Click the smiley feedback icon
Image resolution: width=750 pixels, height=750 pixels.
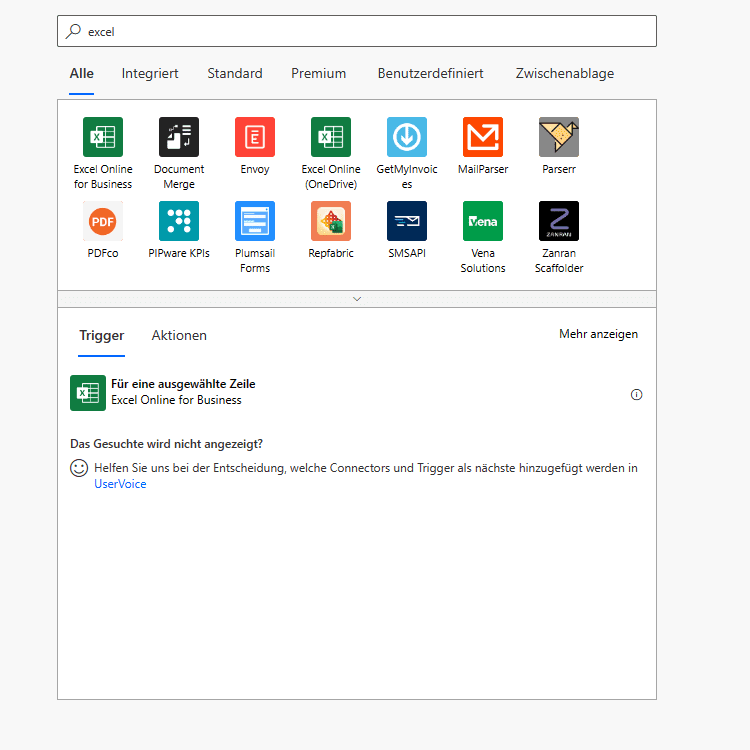pyautogui.click(x=79, y=468)
